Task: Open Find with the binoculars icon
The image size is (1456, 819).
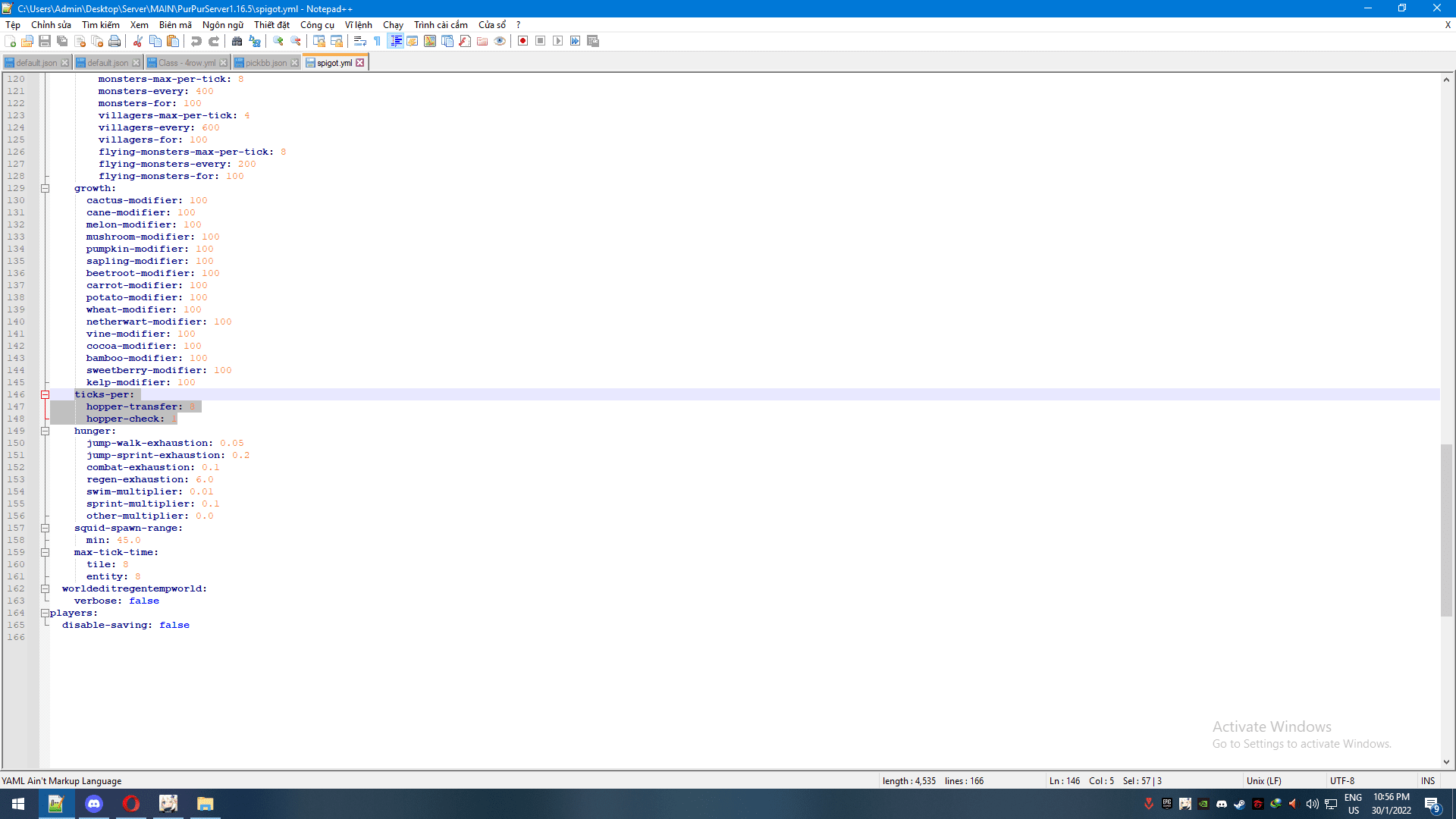Action: point(237,41)
